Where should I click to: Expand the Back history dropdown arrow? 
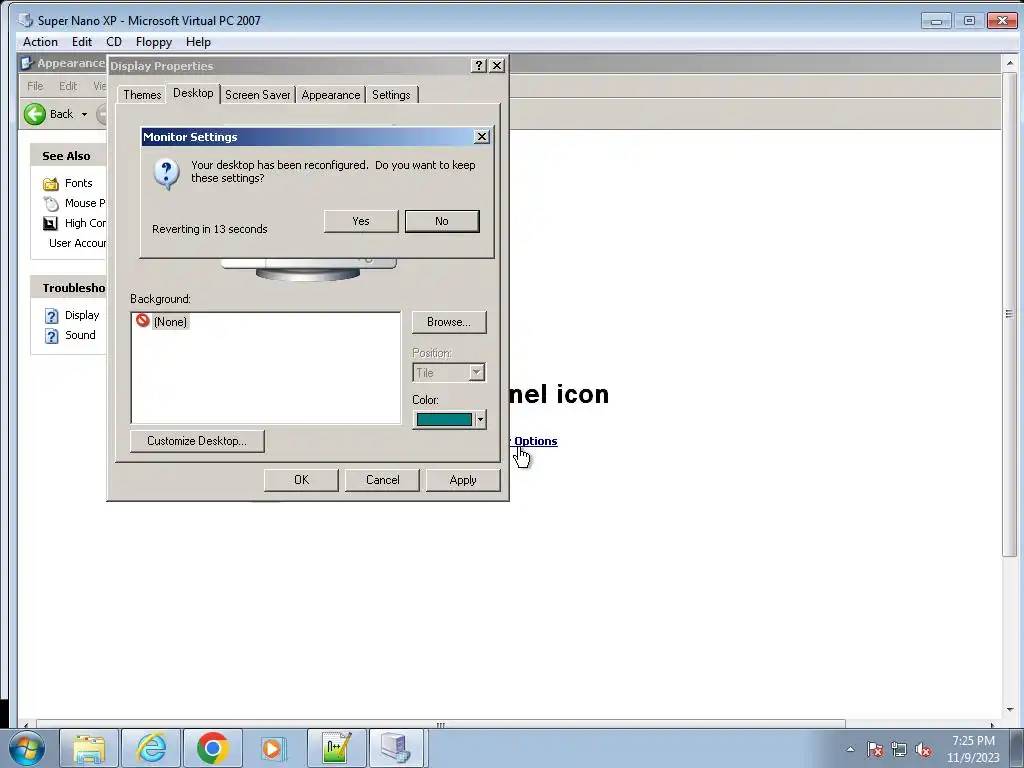click(x=84, y=114)
